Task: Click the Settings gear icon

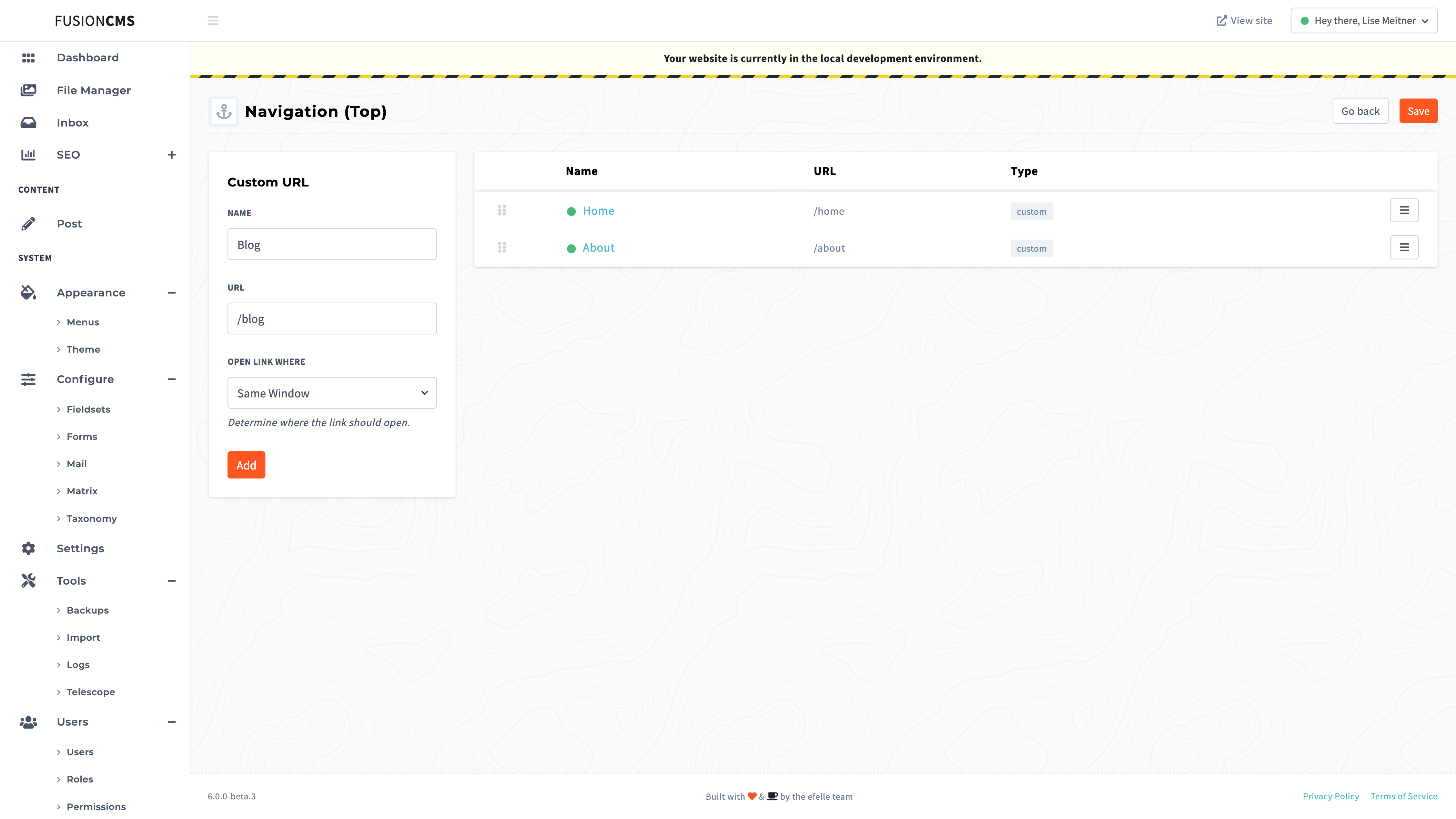Action: [x=28, y=548]
